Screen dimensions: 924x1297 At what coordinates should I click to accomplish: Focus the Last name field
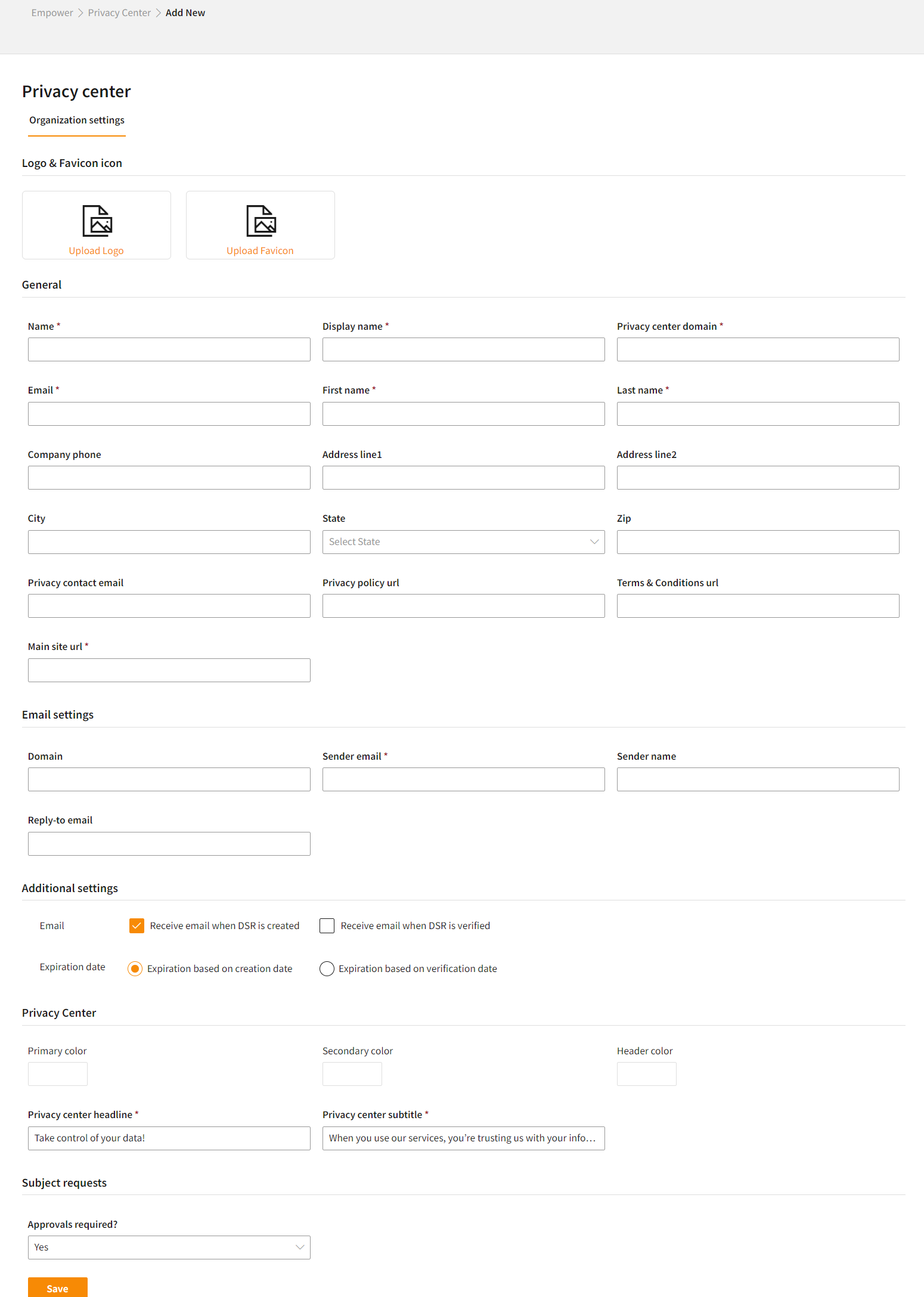click(758, 414)
